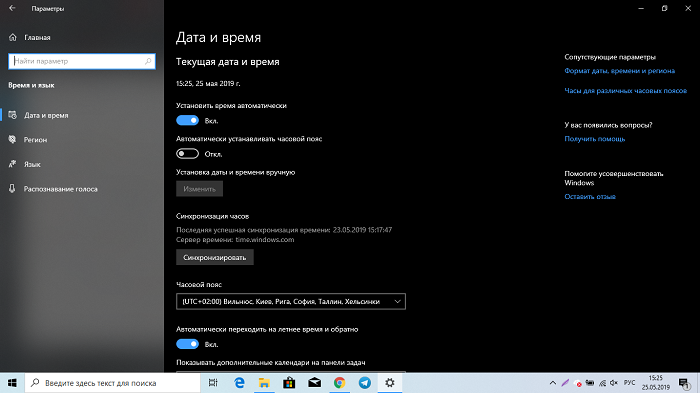Click the grayed Изменить button
Image resolution: width=700 pixels, height=393 pixels.
pyautogui.click(x=199, y=189)
